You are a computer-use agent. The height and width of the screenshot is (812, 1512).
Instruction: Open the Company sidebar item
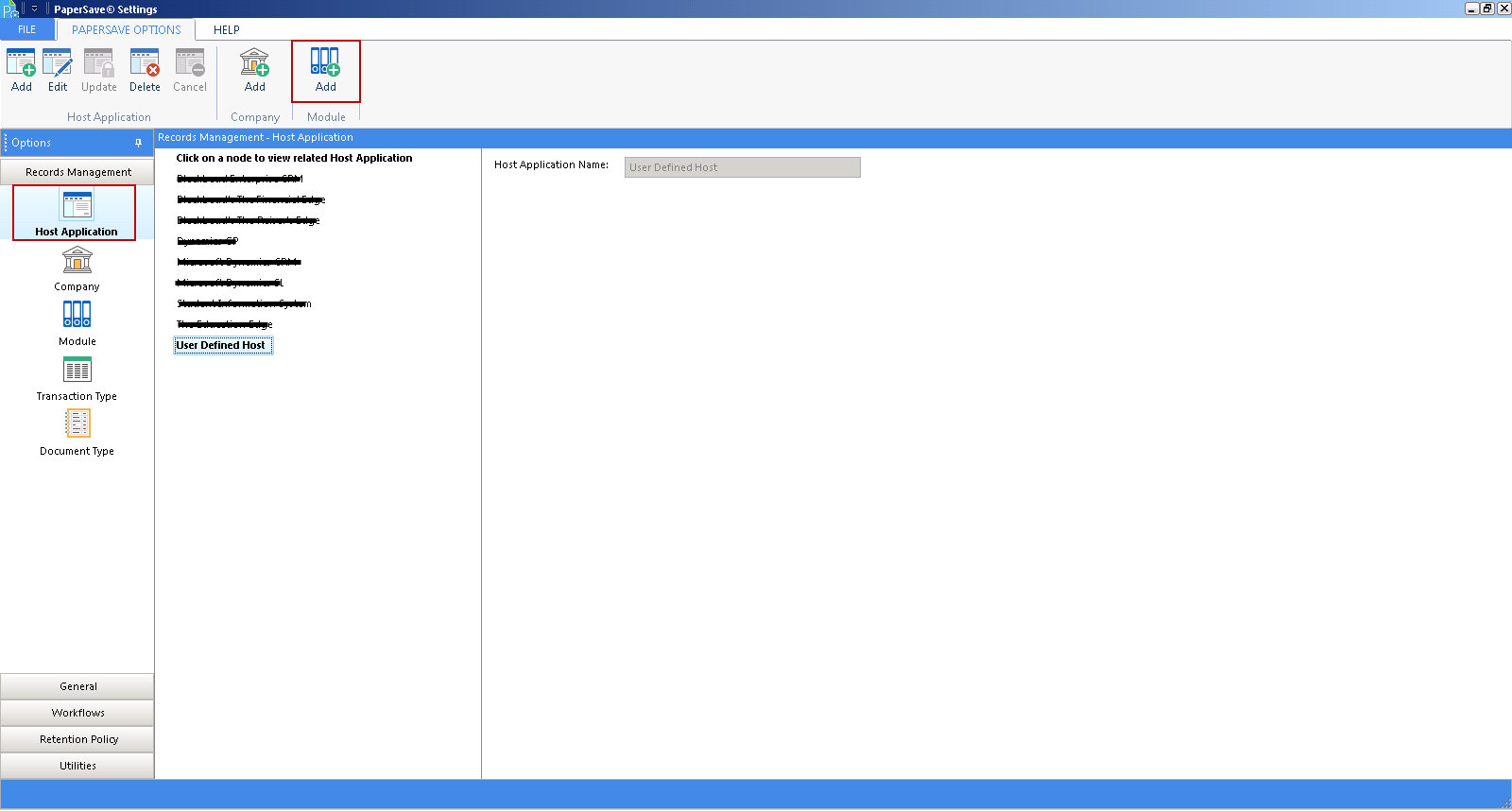pyautogui.click(x=77, y=268)
